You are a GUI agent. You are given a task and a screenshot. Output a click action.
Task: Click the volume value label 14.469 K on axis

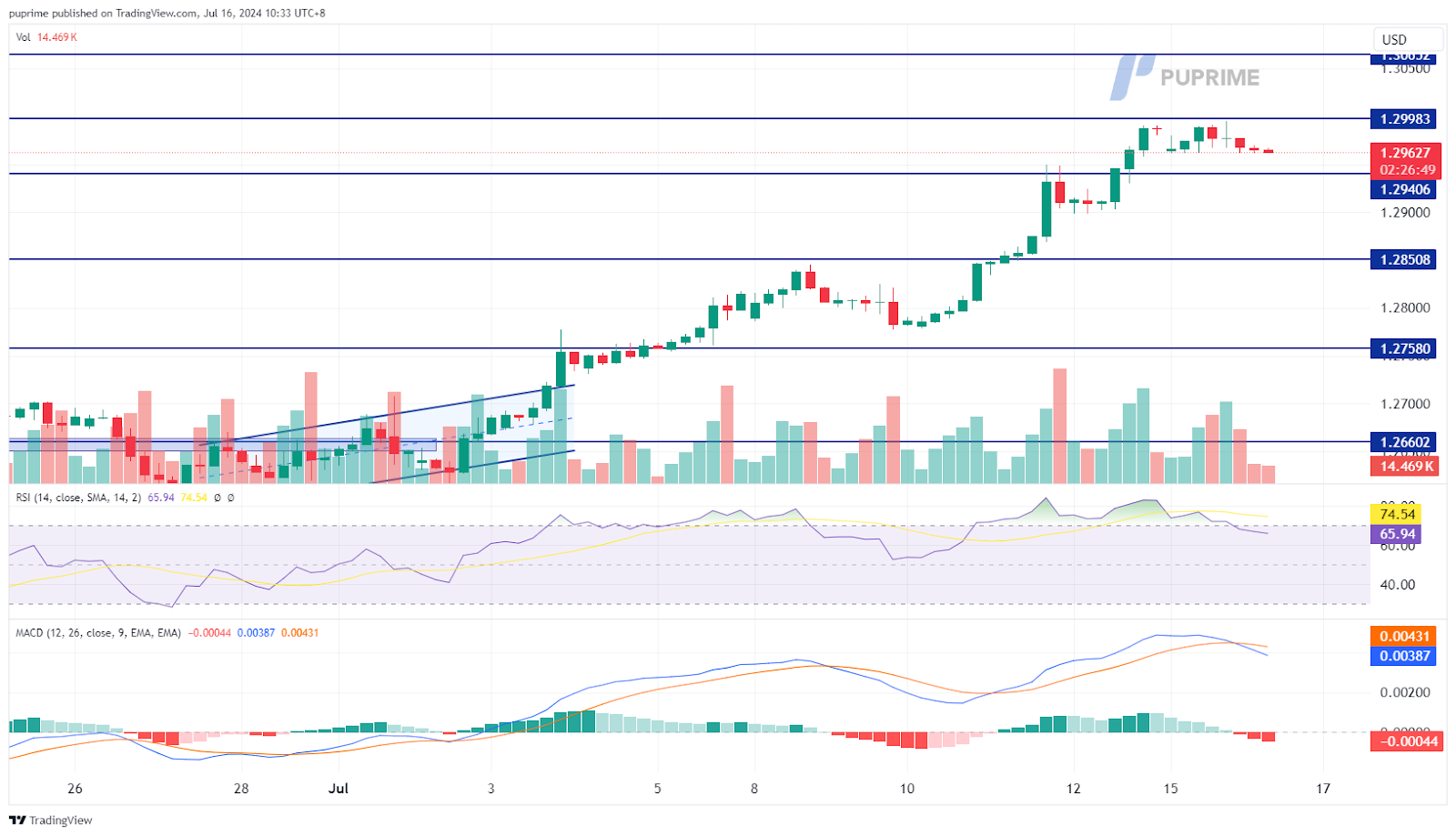(1404, 466)
